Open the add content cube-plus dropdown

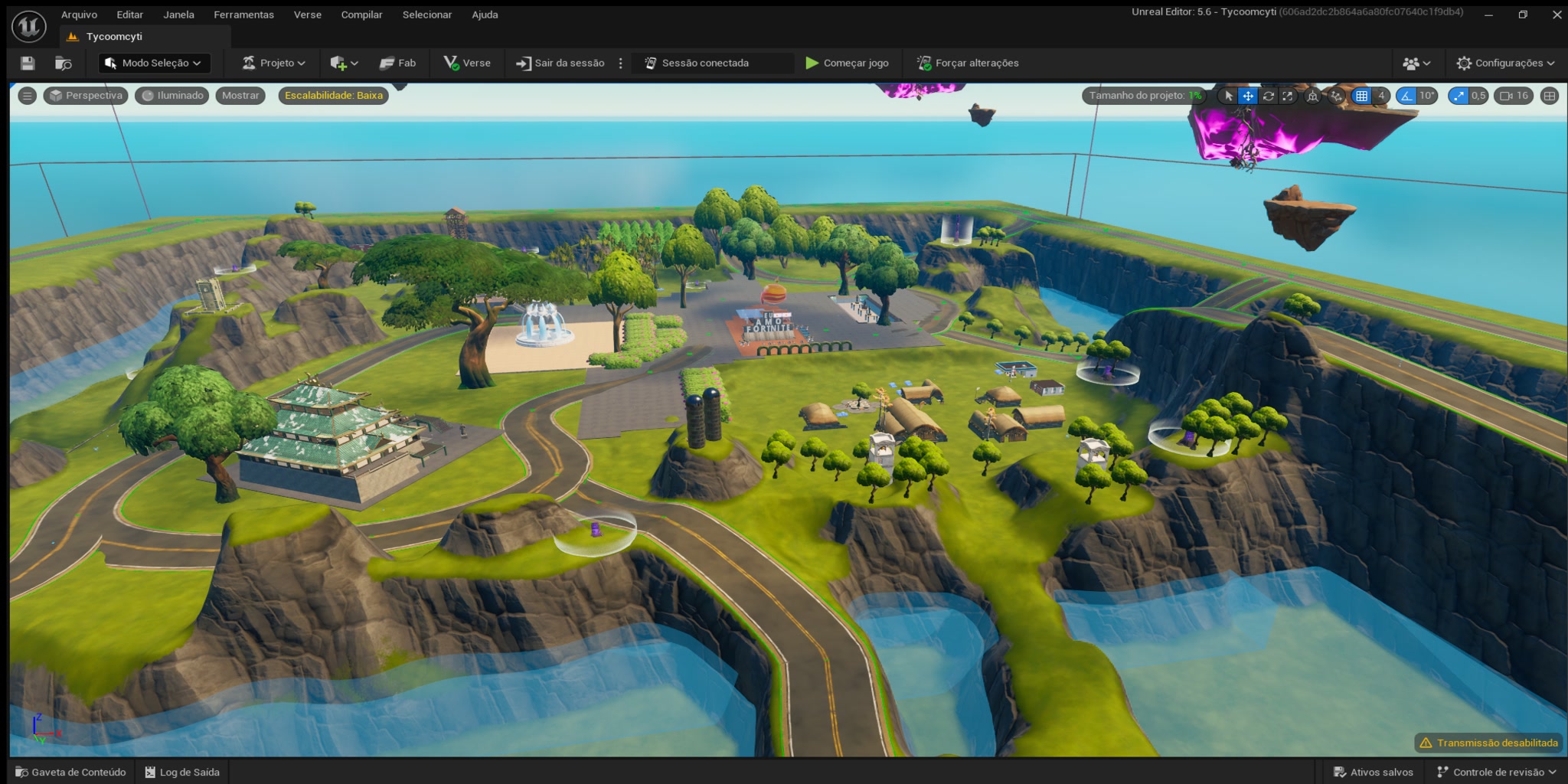tap(344, 63)
